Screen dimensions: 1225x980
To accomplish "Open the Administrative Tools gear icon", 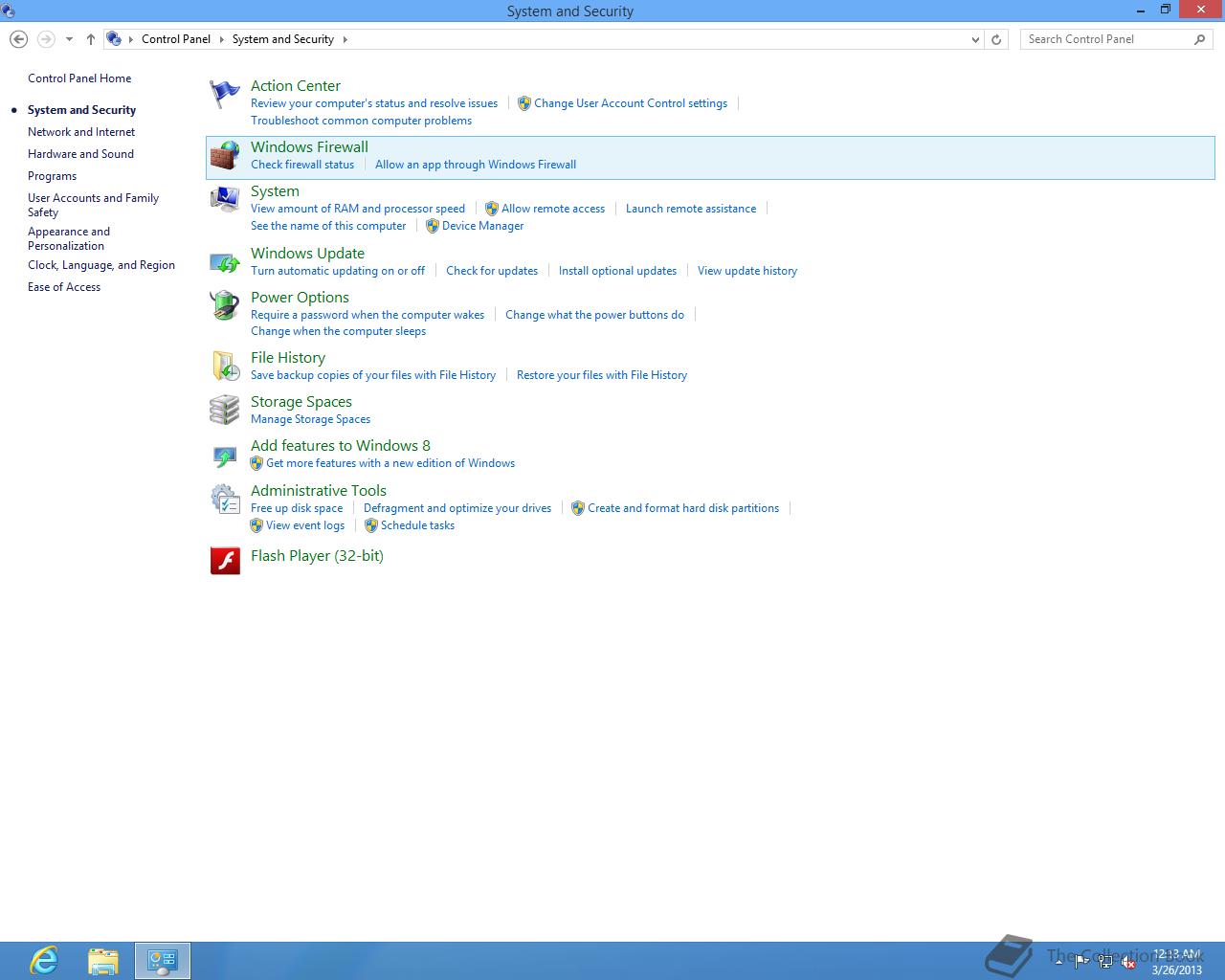I will click(225, 500).
